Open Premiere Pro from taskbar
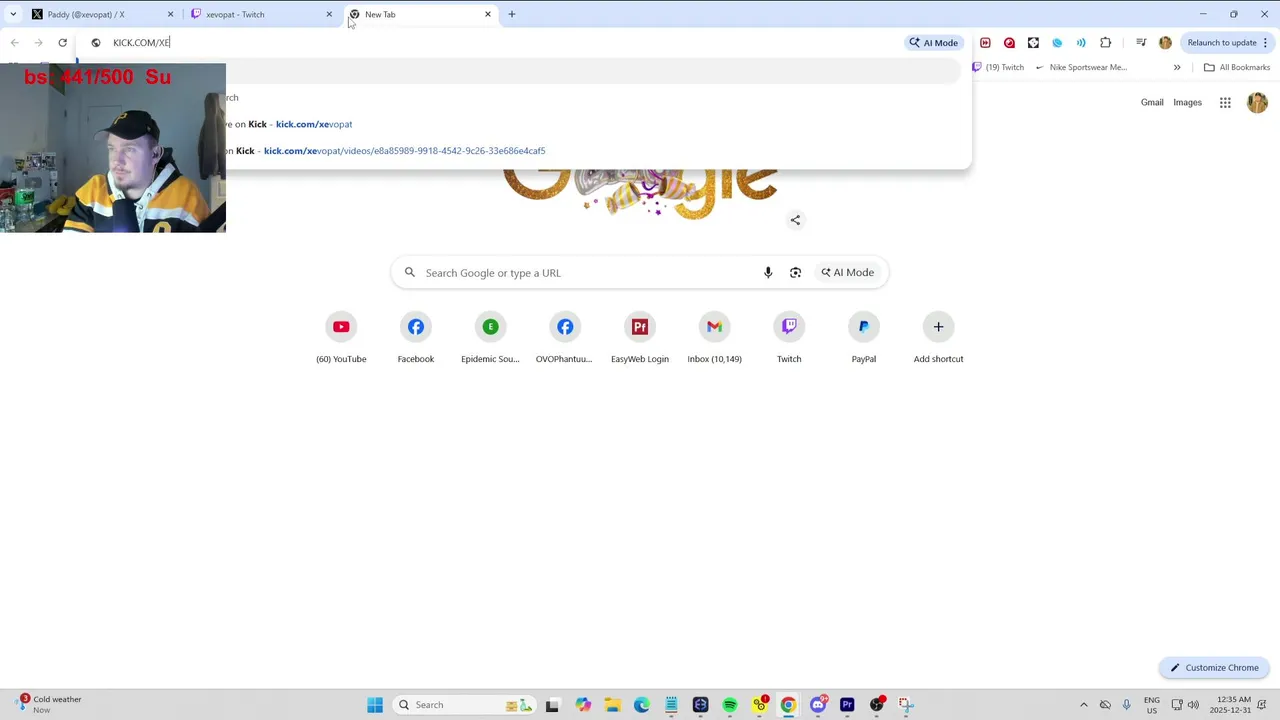The height and width of the screenshot is (720, 1280). tap(847, 705)
